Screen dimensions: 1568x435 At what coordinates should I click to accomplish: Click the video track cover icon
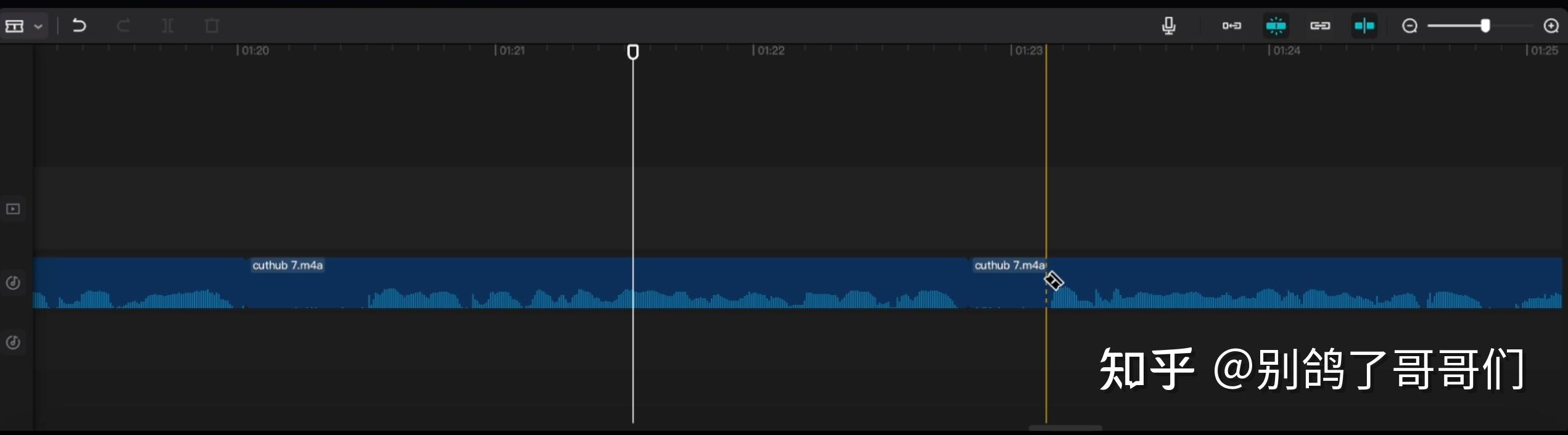13,209
